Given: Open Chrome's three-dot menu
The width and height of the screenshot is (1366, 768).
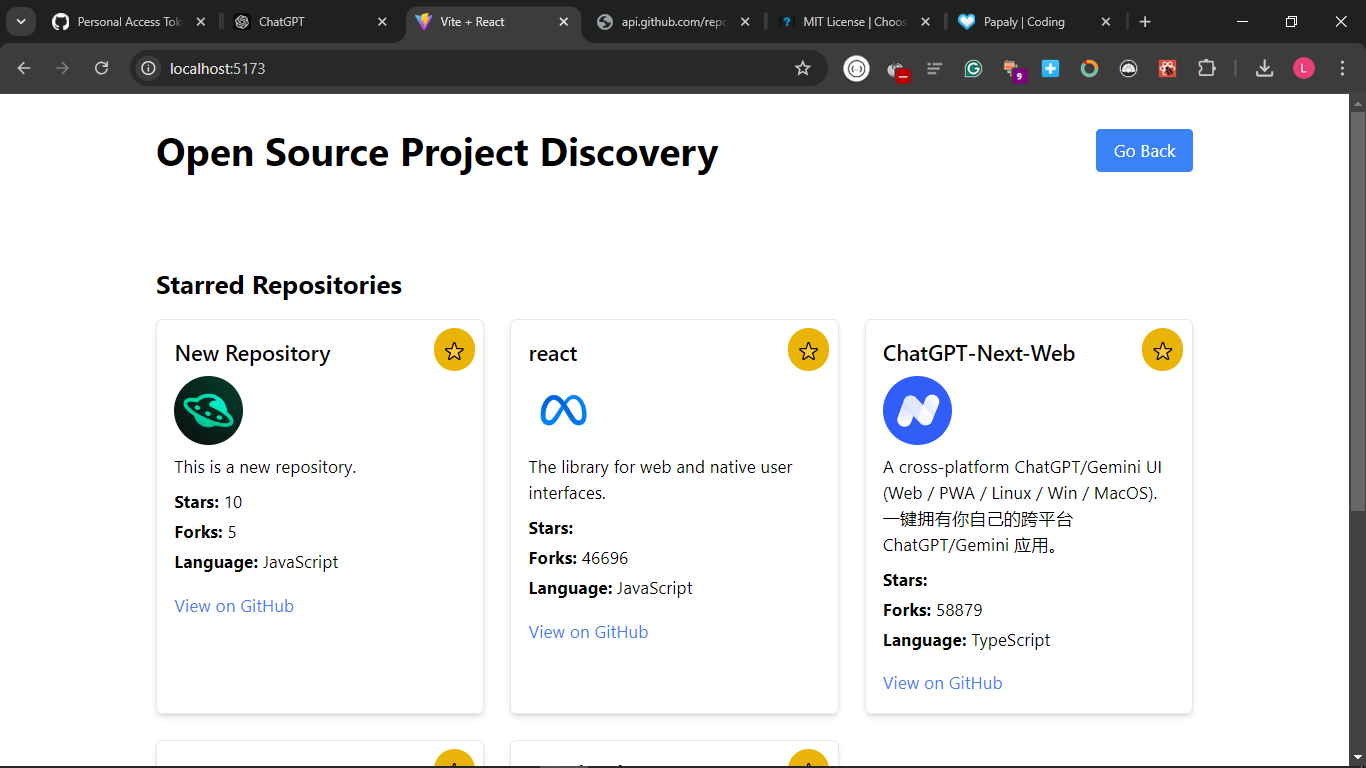Looking at the screenshot, I should 1342,68.
